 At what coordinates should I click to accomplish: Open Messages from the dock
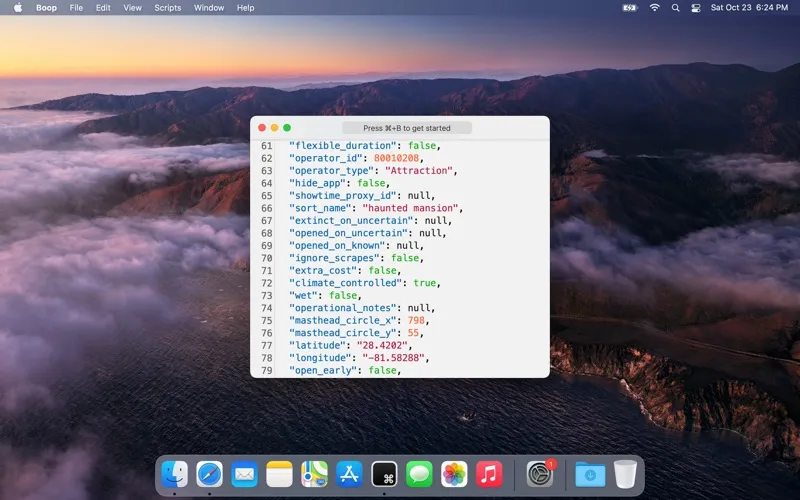419,474
